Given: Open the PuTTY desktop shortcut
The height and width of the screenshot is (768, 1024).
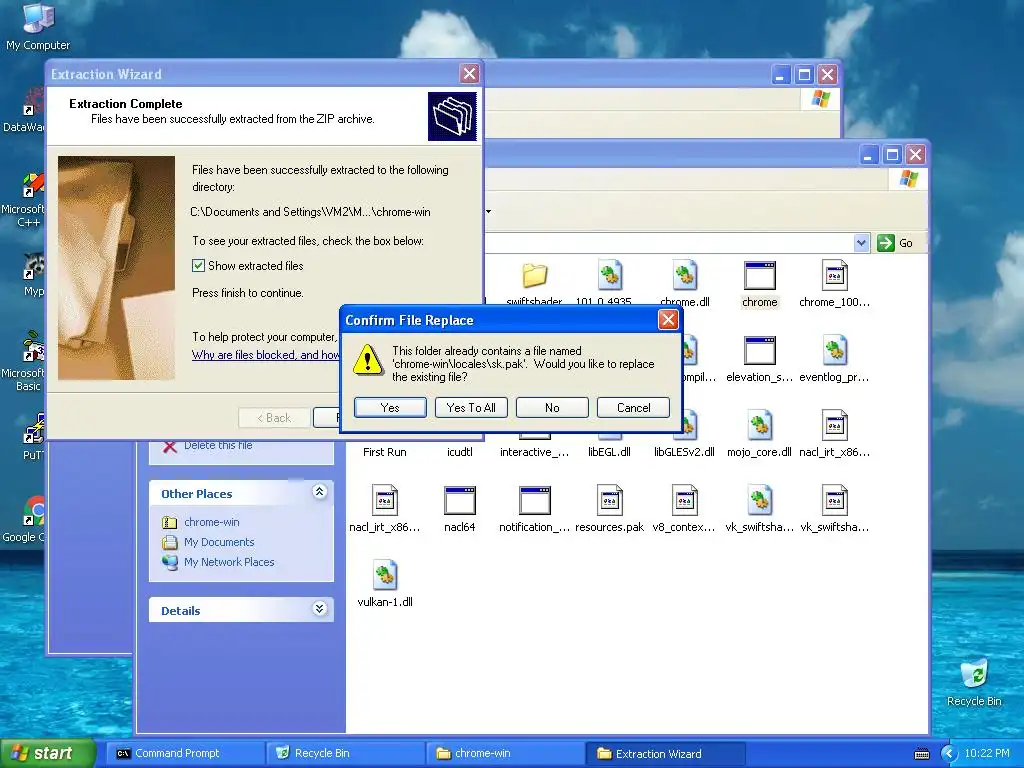Looking at the screenshot, I should click(33, 437).
